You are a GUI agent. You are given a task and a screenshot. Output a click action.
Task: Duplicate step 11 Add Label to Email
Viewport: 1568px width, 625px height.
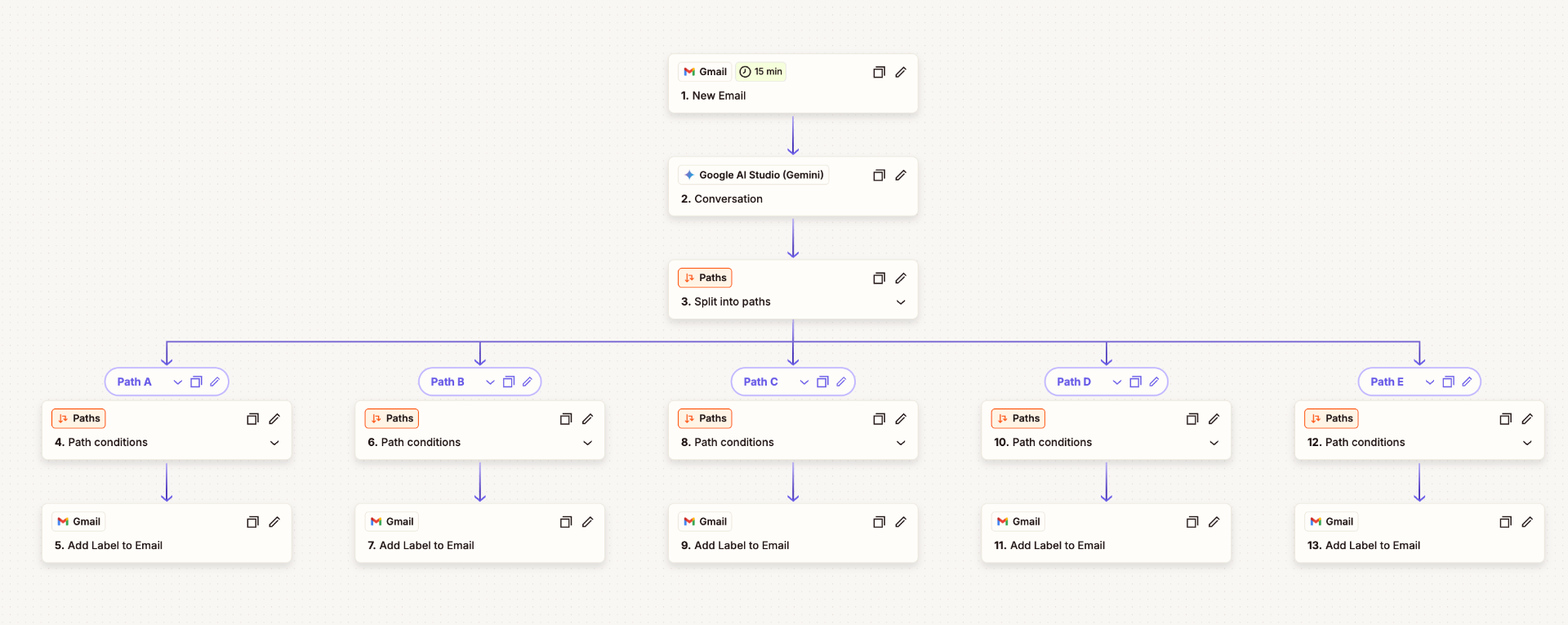(x=1192, y=521)
